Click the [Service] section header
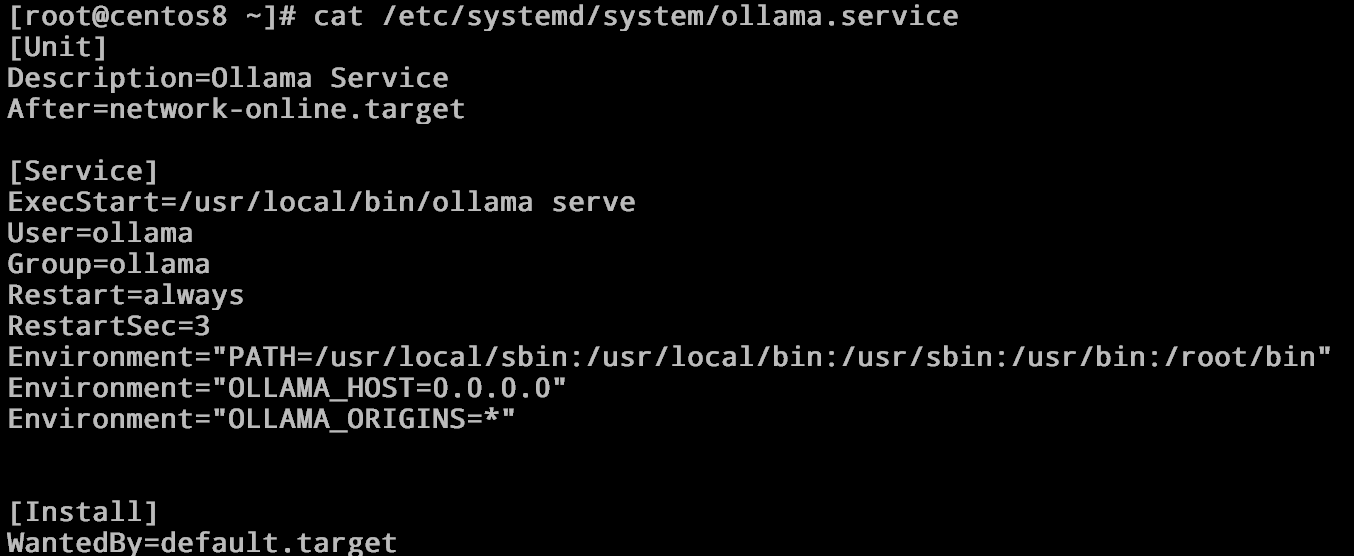This screenshot has height=556, width=1354. tap(83, 171)
